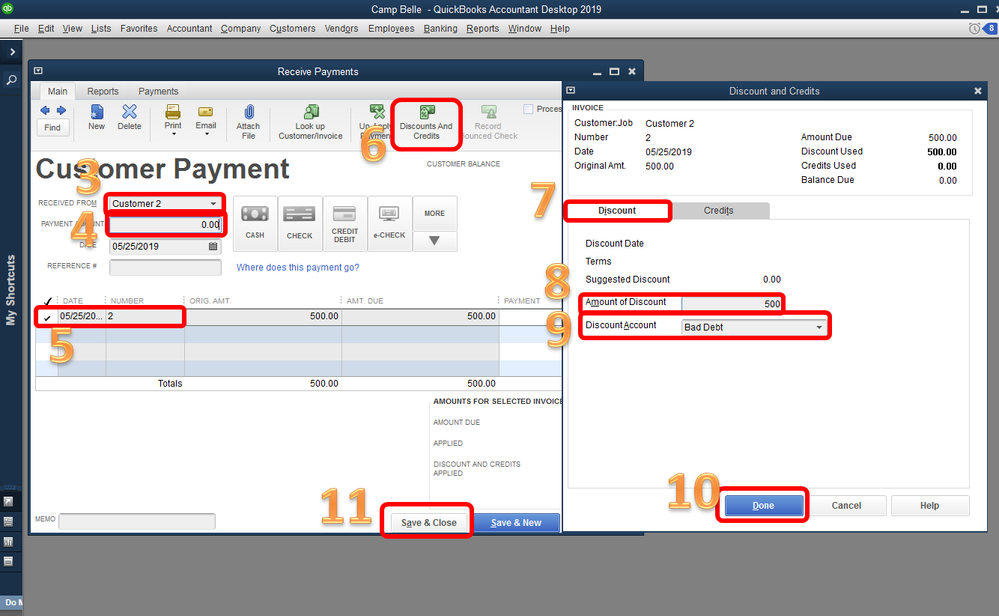Viewport: 999px width, 616px height.
Task: Toggle checkmark on invoice 2 row
Action: [x=47, y=317]
